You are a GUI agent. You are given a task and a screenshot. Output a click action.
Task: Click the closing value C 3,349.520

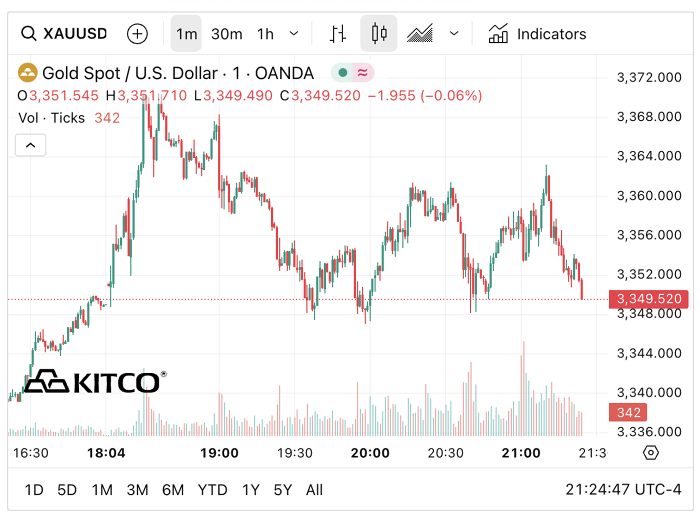point(320,96)
